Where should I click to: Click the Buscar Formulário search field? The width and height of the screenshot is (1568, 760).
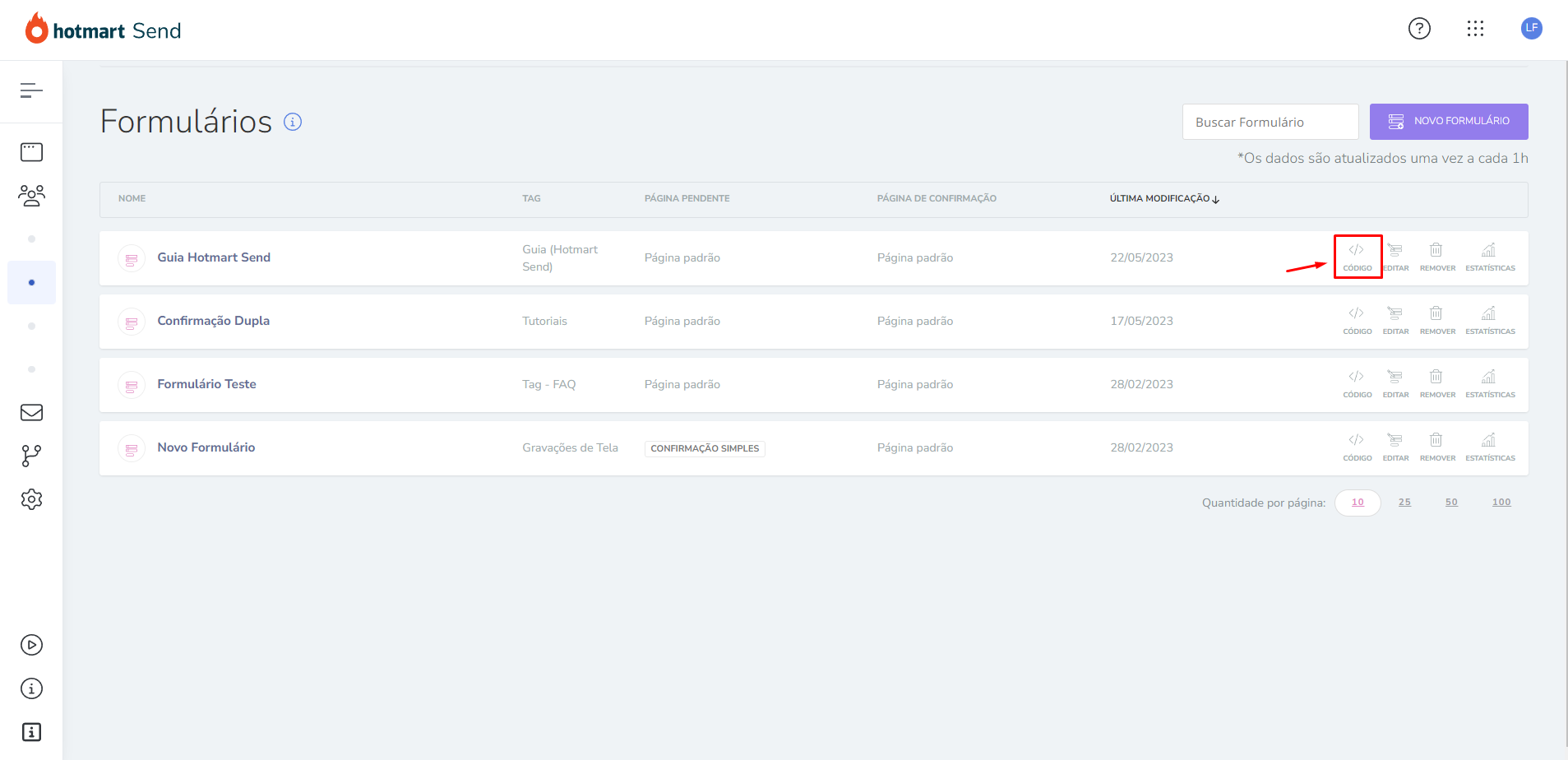pyautogui.click(x=1270, y=122)
